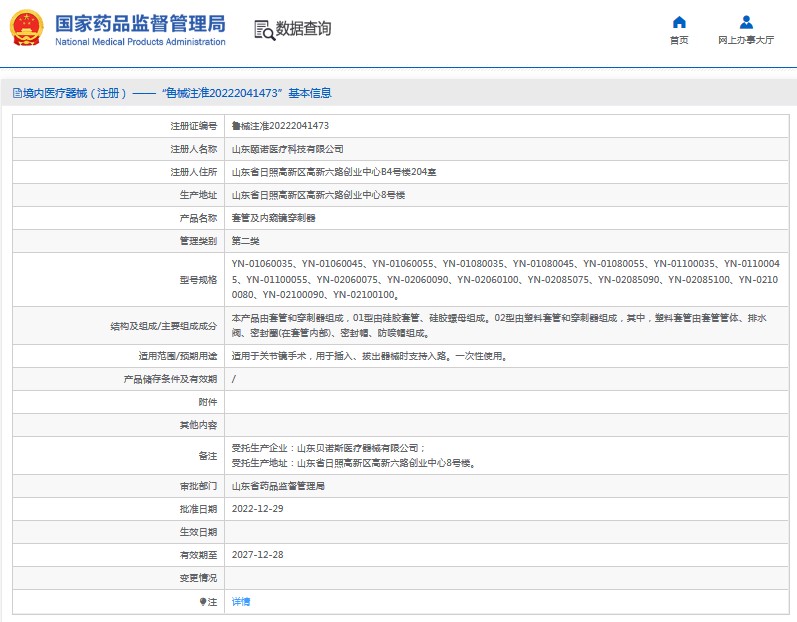This screenshot has height=622, width=797.
Task: Click the 注册人住所 row label
Action: click(194, 172)
